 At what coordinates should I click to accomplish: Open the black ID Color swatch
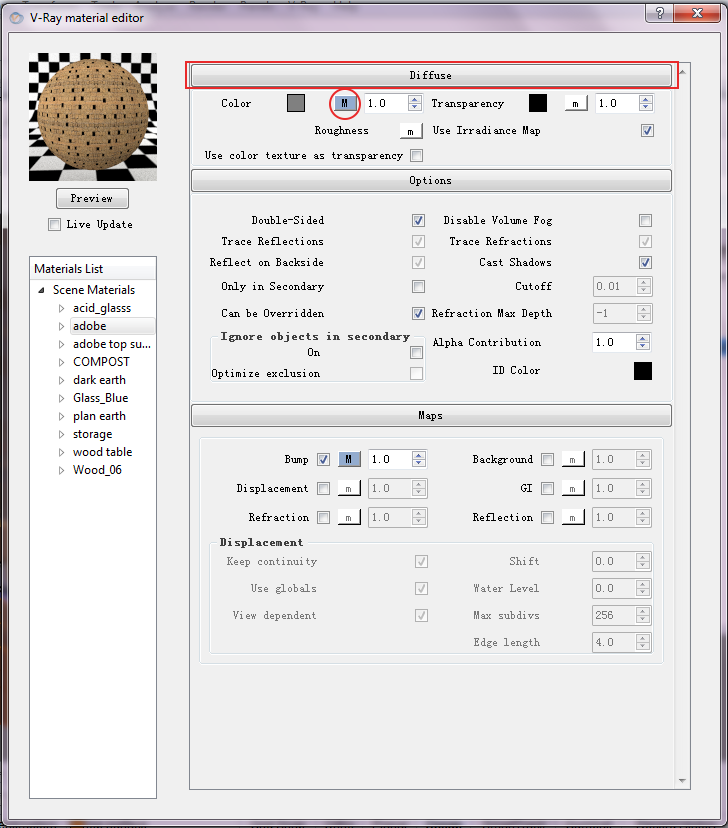tap(643, 371)
